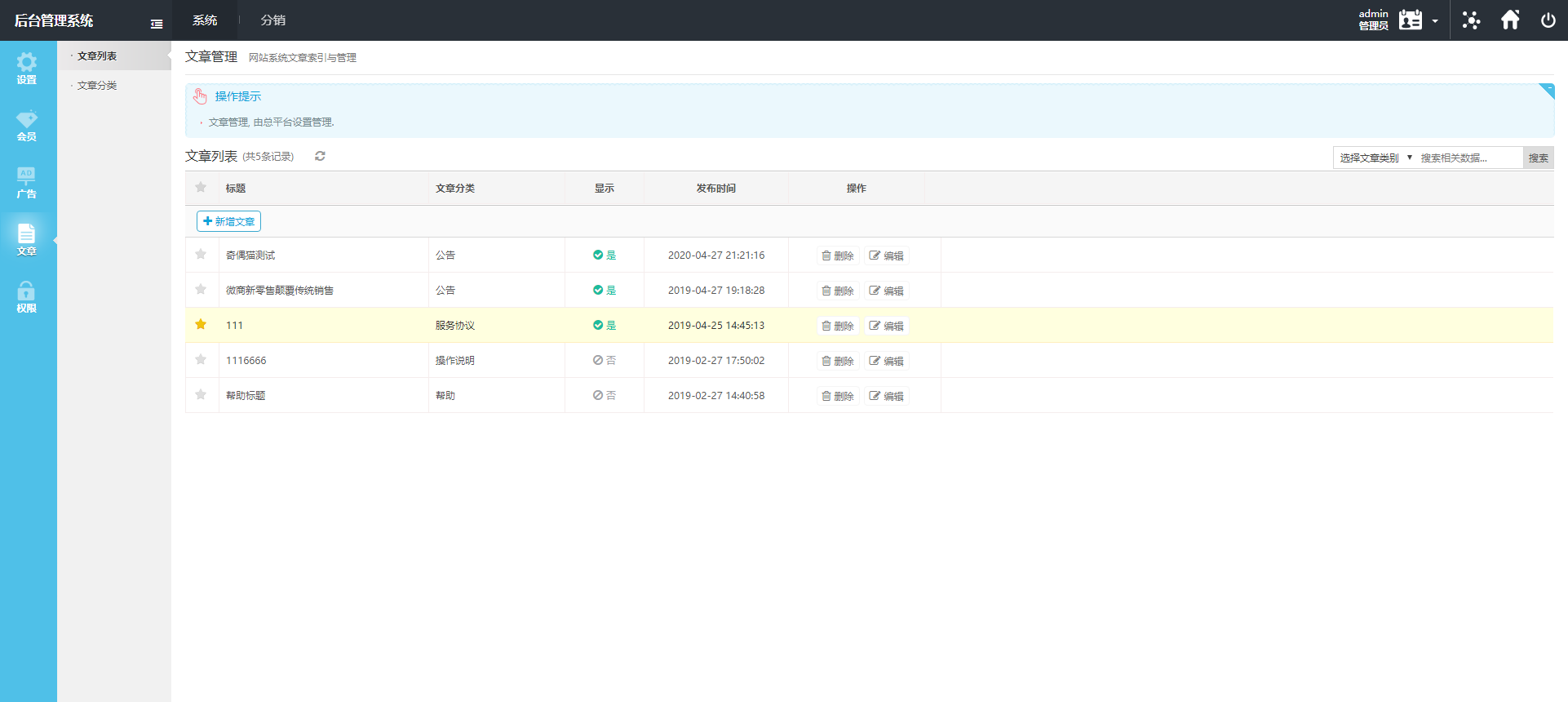Delete the 微商新零售颠覆传统销售 article

(838, 291)
